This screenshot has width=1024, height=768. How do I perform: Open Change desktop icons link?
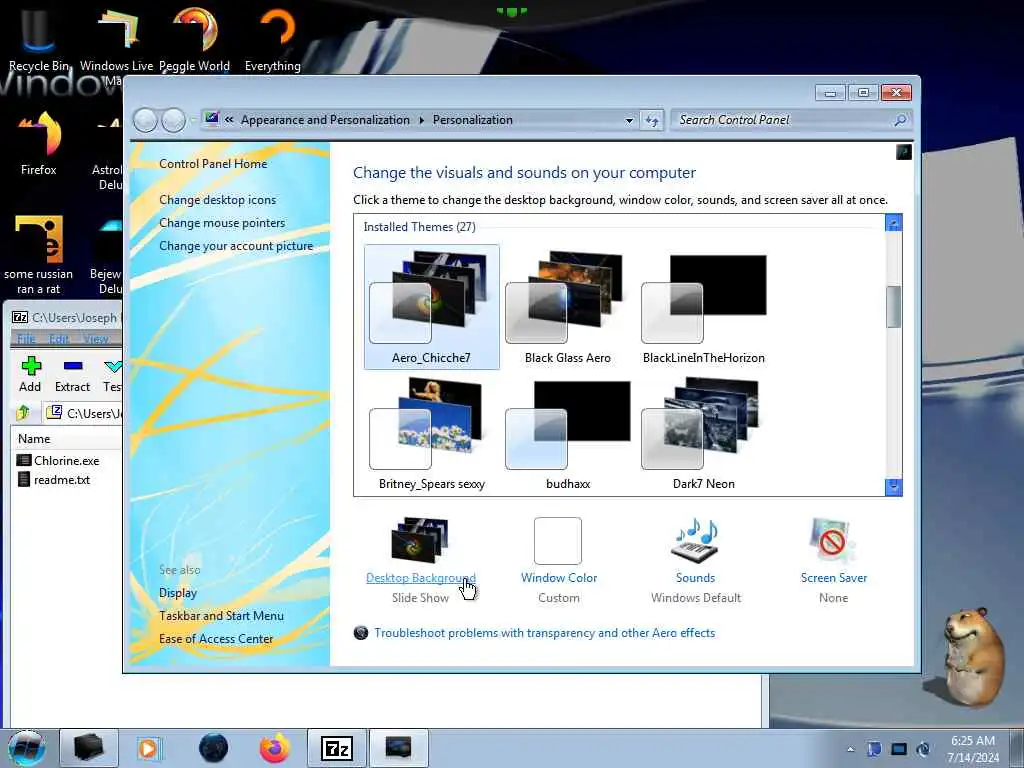[x=217, y=200]
